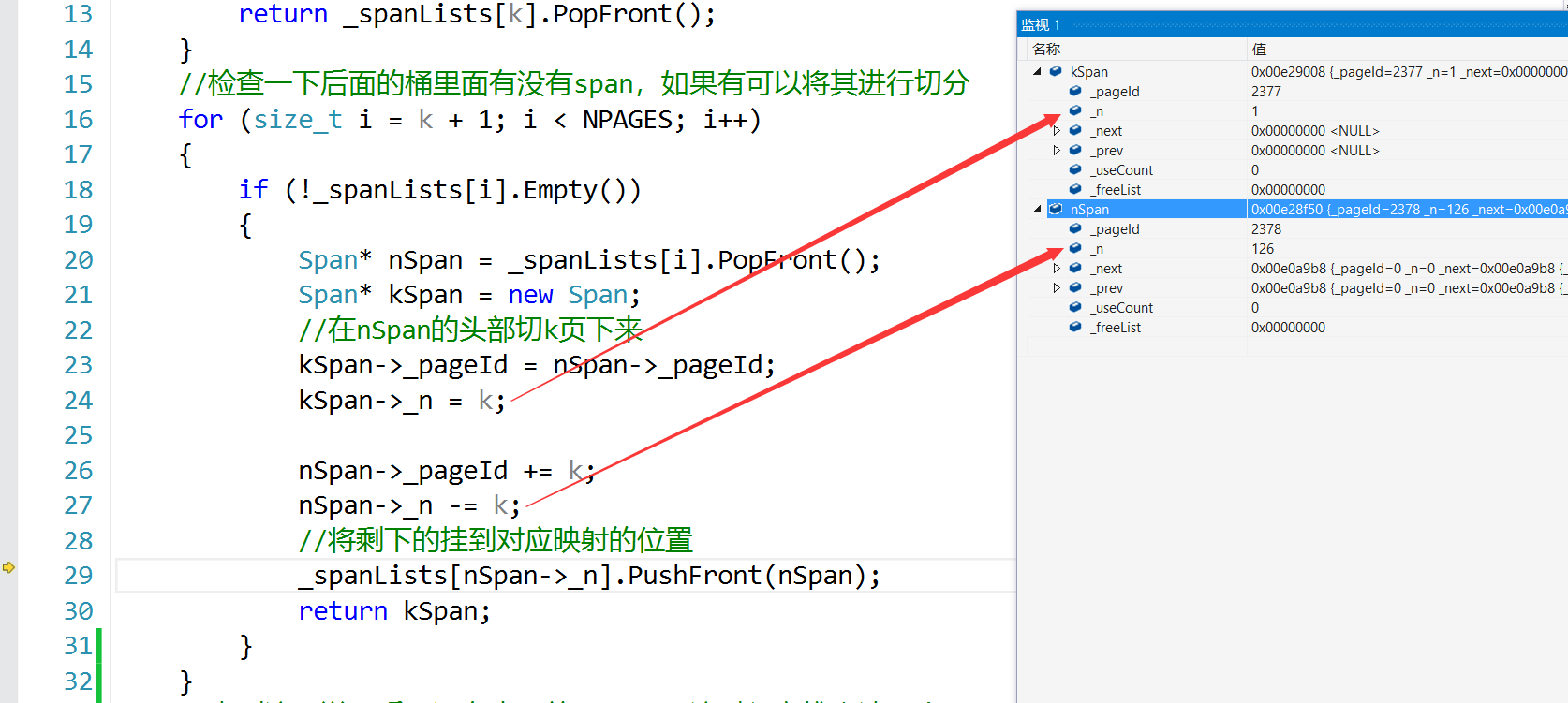Click the value 126 of nSpan _n
1568x703 pixels.
[x=1263, y=248]
